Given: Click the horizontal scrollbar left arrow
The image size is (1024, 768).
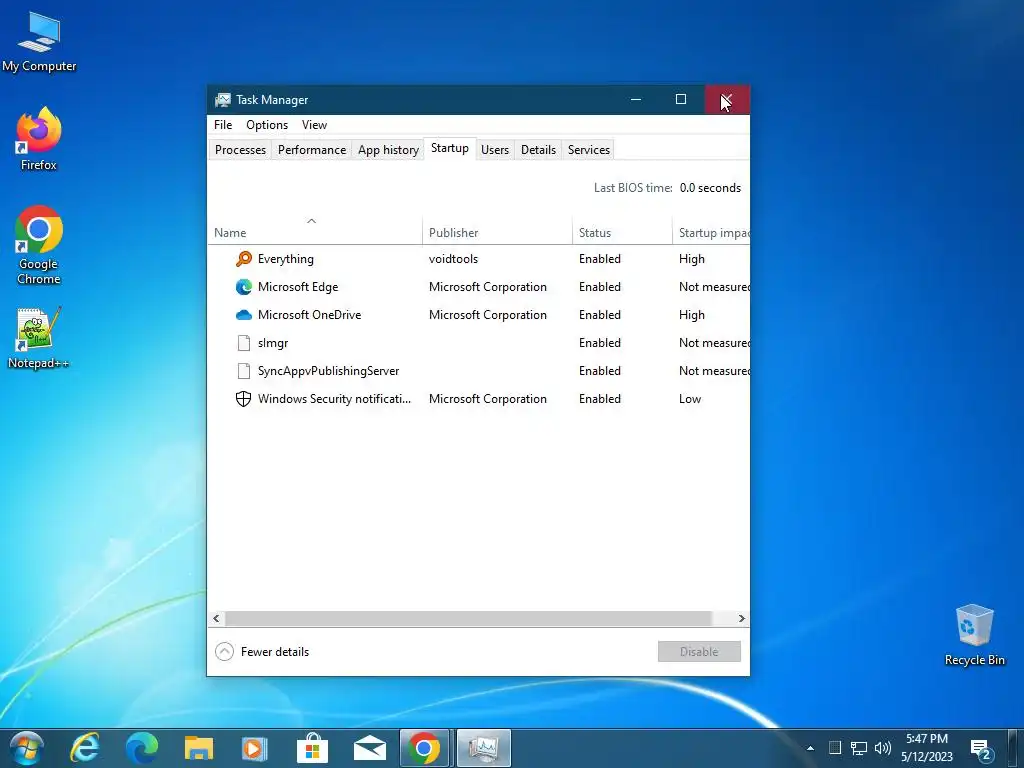Looking at the screenshot, I should [216, 618].
